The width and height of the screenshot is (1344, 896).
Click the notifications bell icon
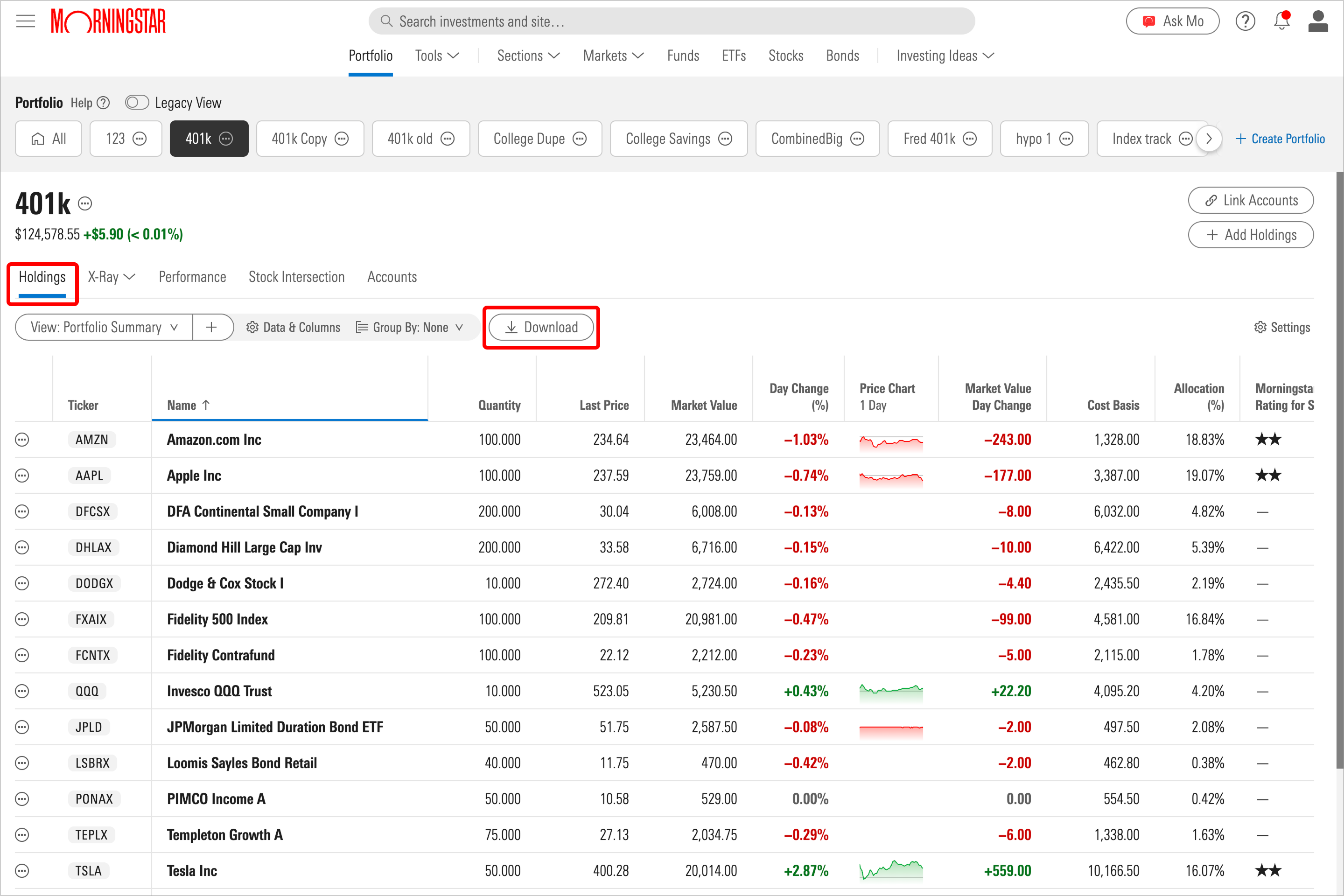coord(1281,22)
